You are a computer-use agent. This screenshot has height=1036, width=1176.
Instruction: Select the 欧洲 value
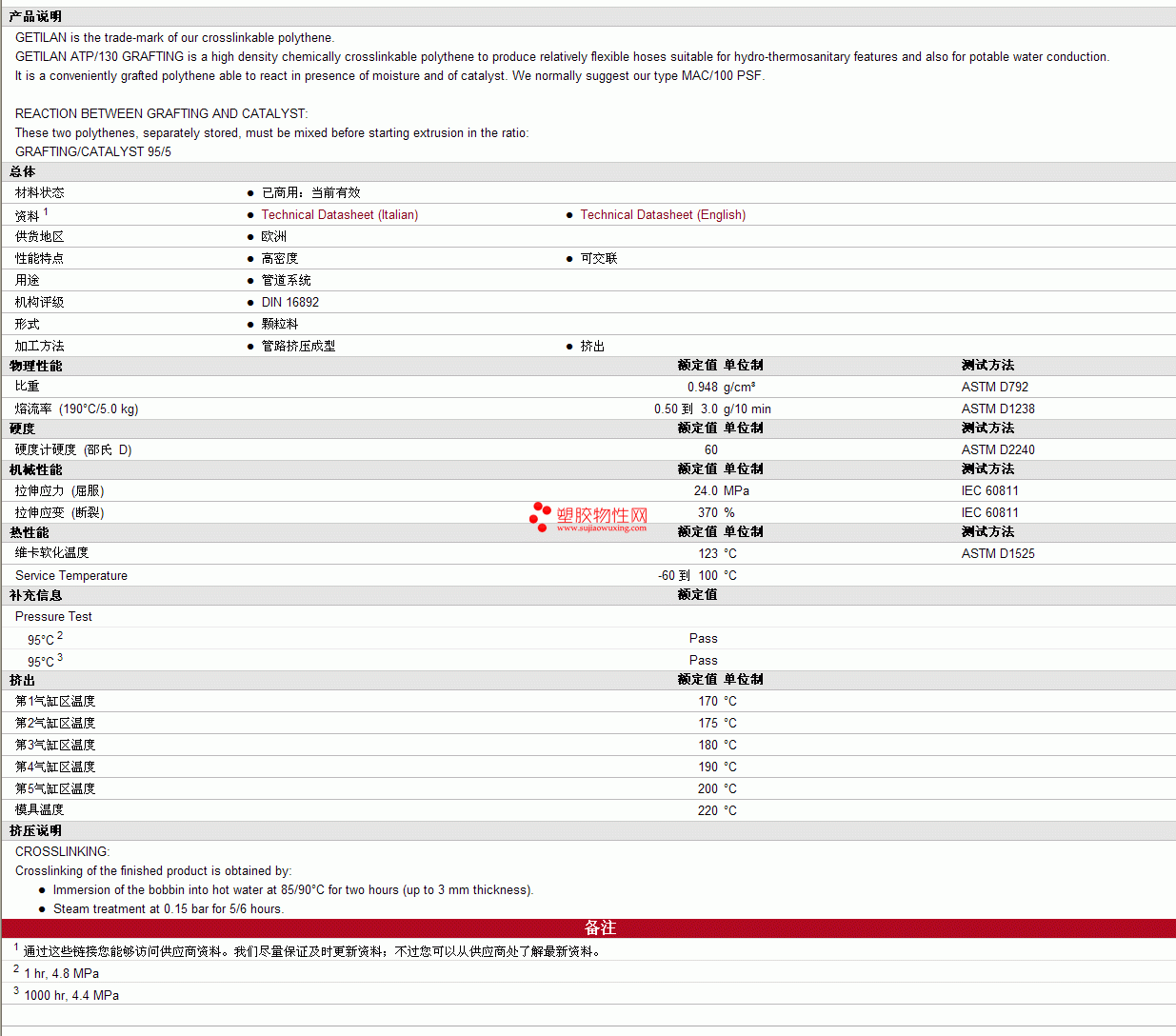click(x=274, y=236)
